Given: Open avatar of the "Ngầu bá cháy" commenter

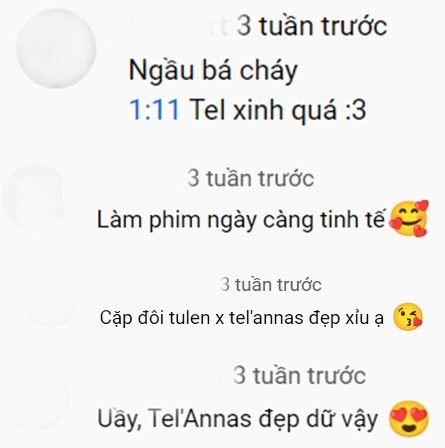Looking at the screenshot, I should coord(56,48).
